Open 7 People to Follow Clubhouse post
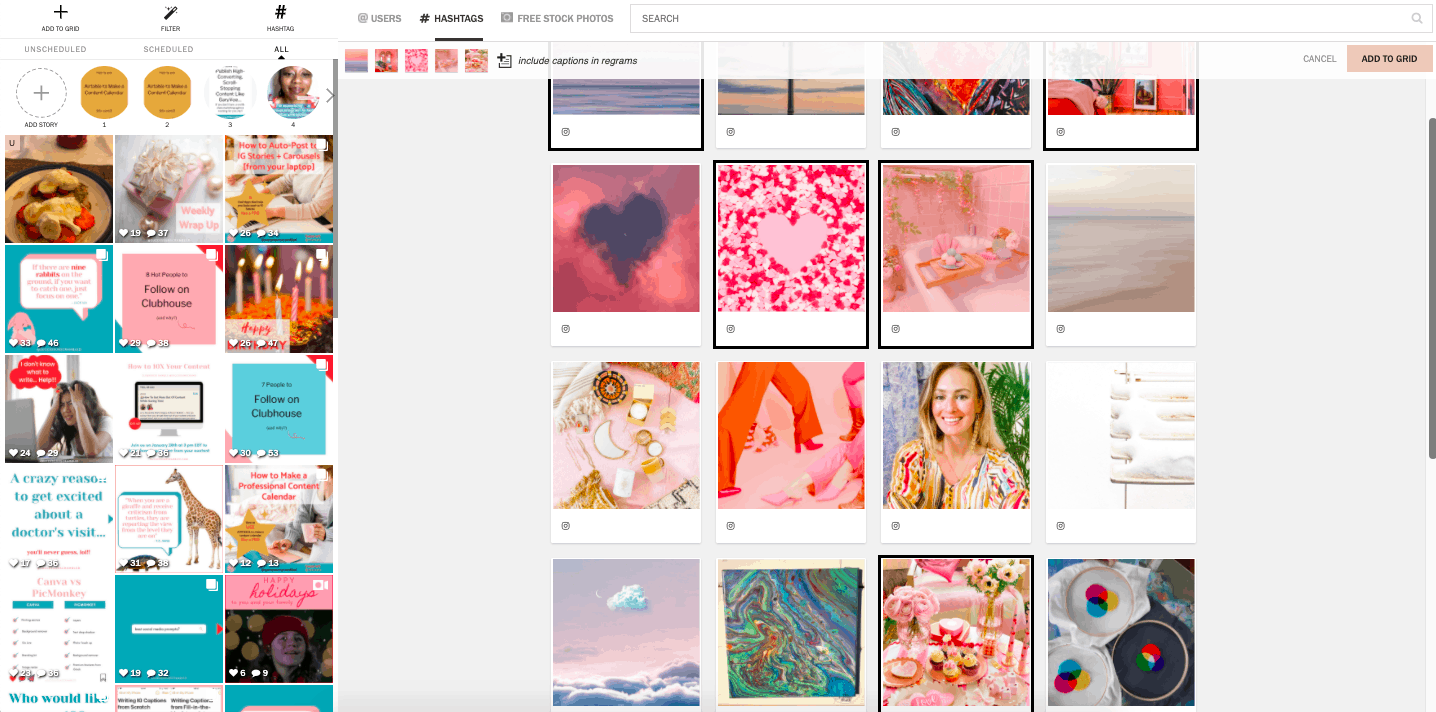1436x712 pixels. click(279, 409)
